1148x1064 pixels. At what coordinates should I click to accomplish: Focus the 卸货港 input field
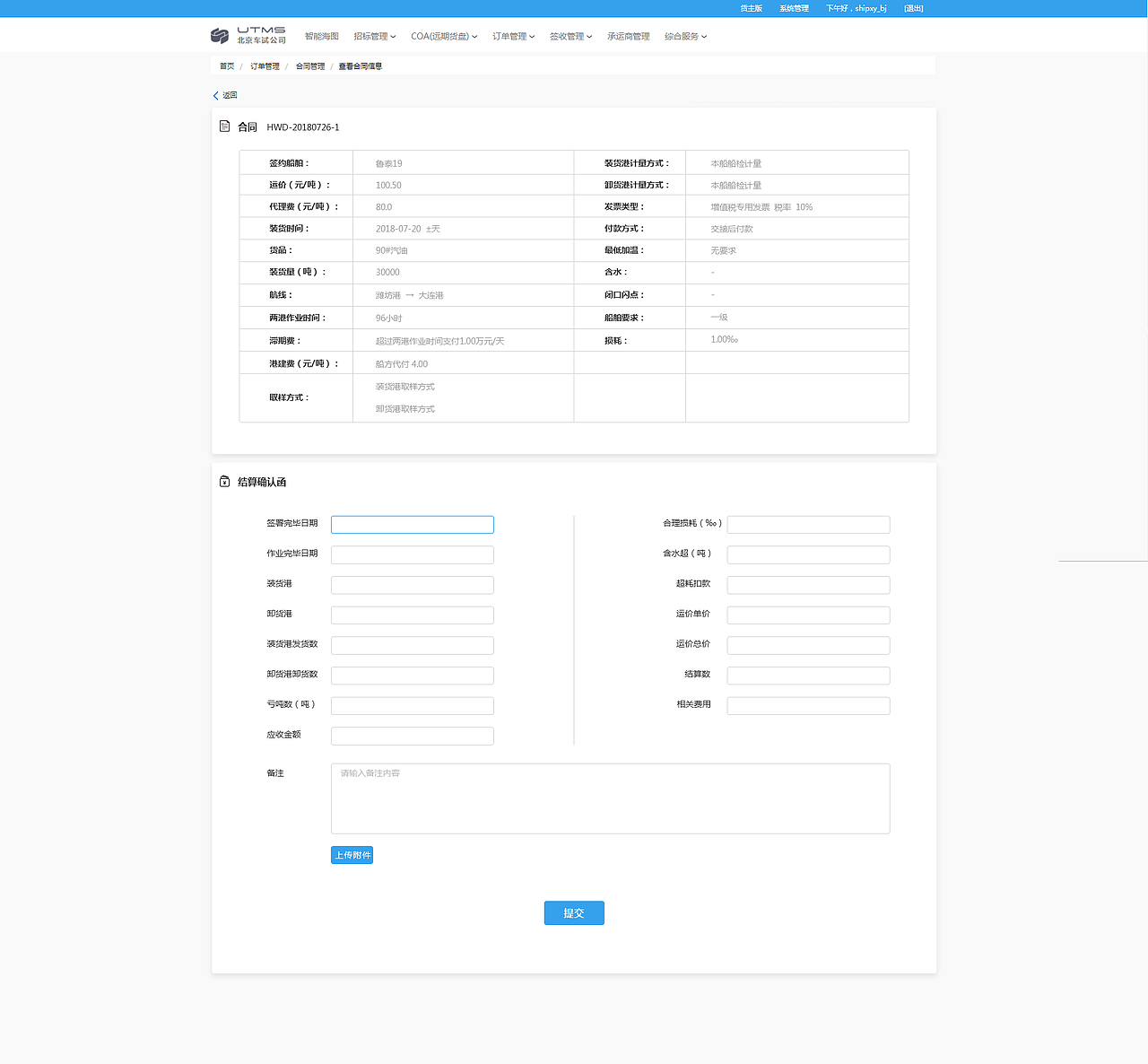coord(413,615)
